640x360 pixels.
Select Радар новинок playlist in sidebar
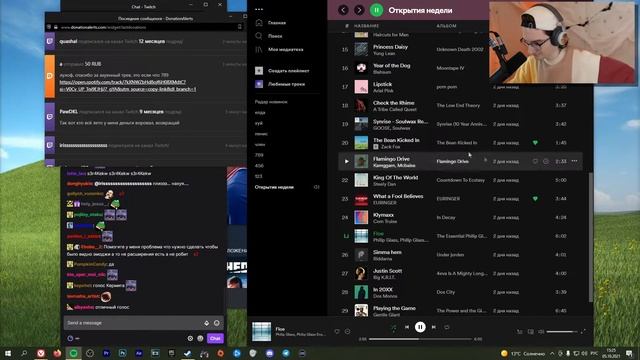pos(271,102)
